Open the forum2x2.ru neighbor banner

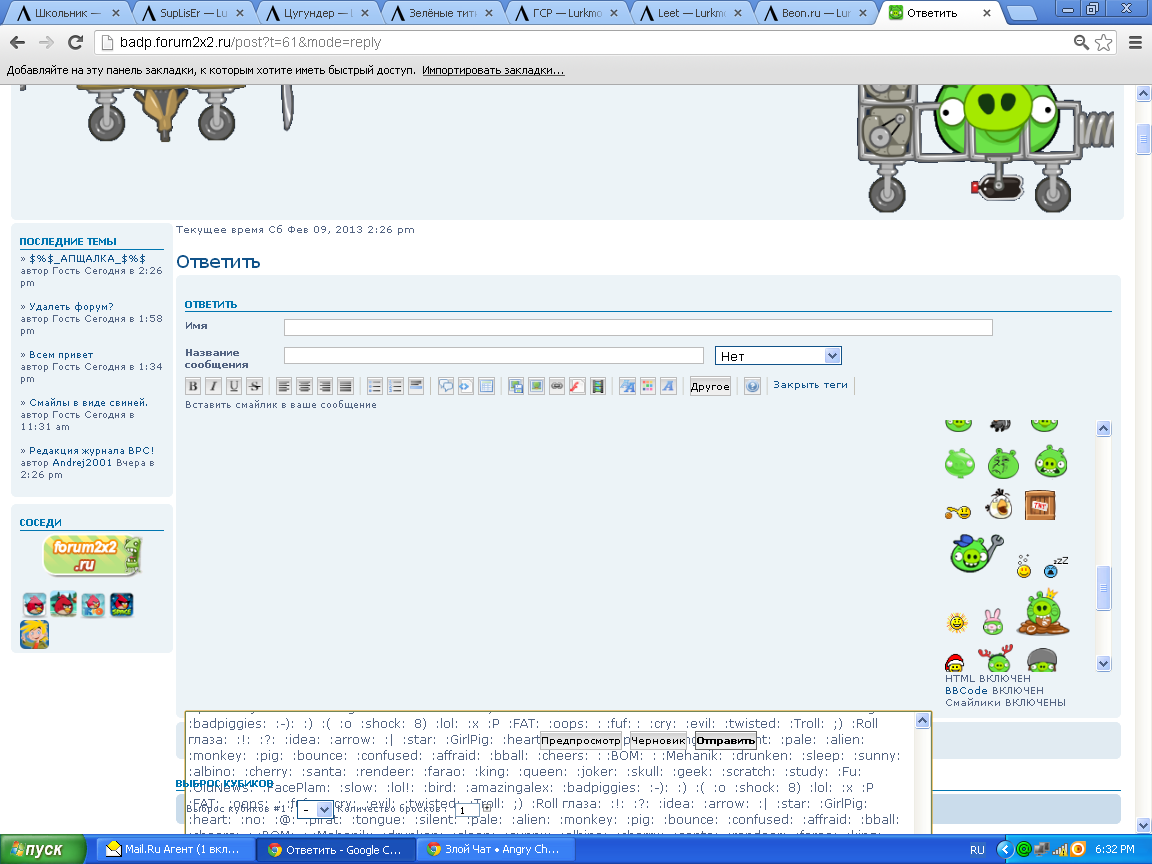tap(93, 555)
